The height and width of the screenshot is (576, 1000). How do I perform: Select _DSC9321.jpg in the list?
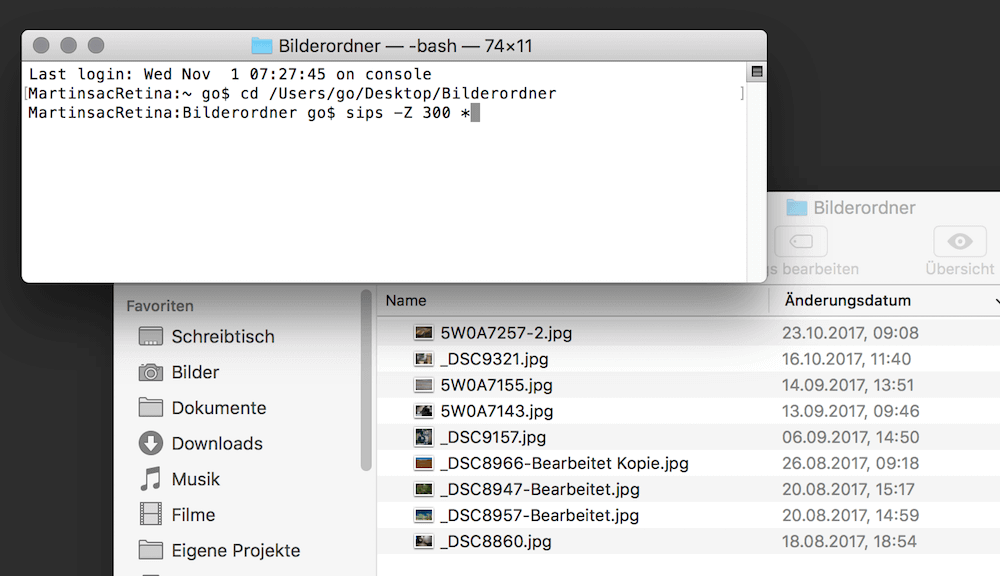pyautogui.click(x=688, y=359)
